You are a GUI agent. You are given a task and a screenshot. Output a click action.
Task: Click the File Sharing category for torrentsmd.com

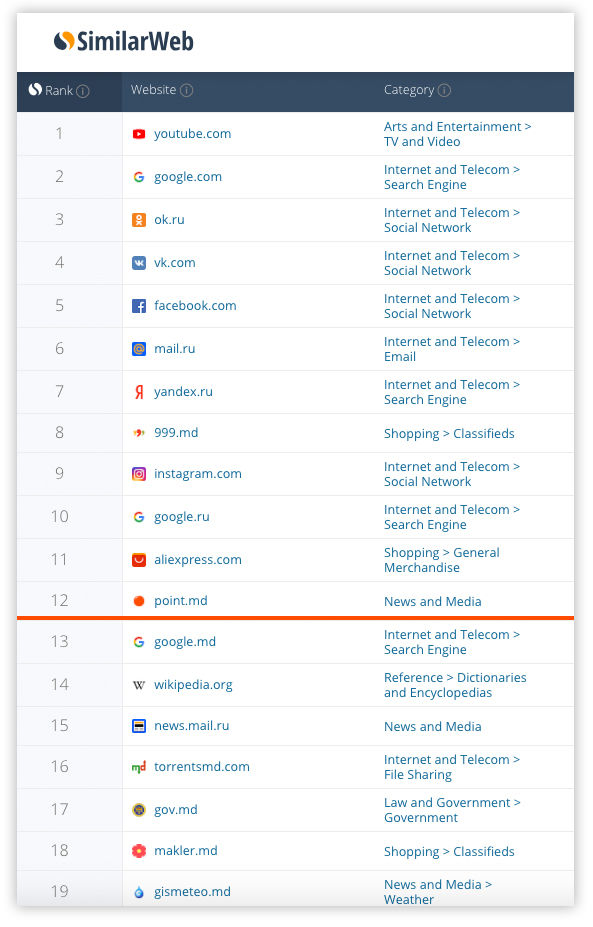pyautogui.click(x=419, y=776)
